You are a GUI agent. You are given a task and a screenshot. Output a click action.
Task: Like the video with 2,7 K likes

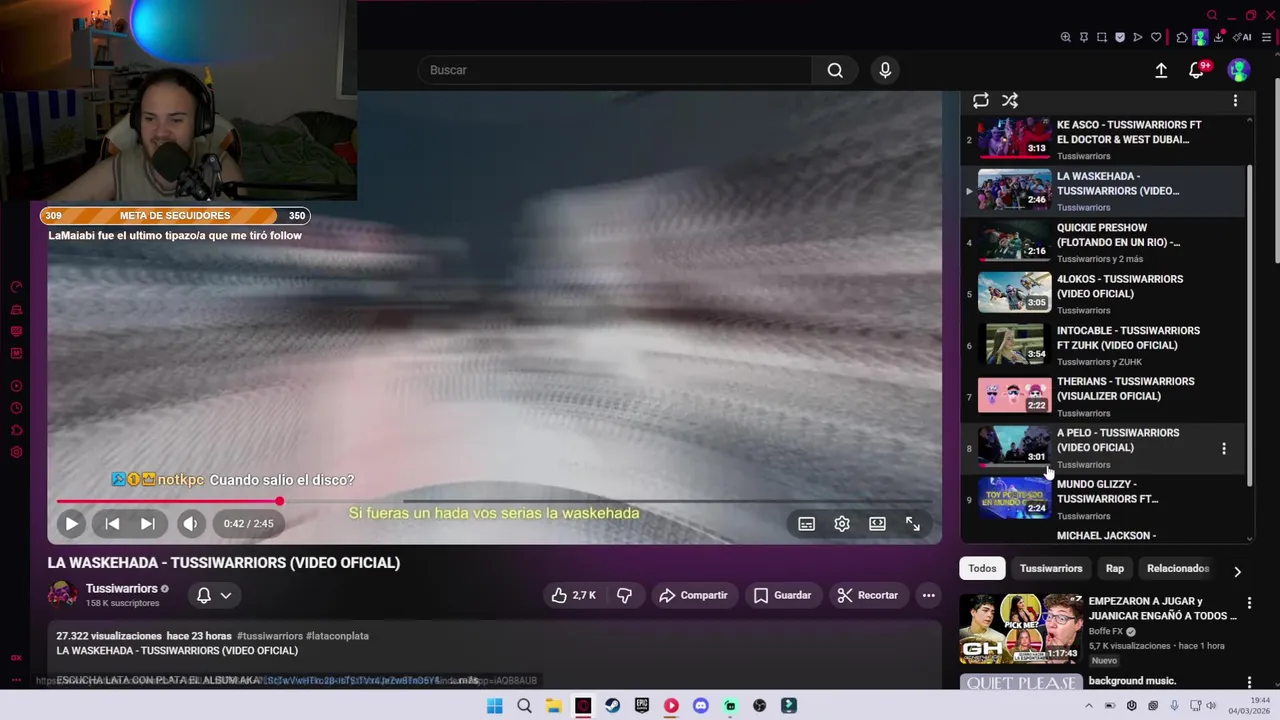pyautogui.click(x=573, y=595)
